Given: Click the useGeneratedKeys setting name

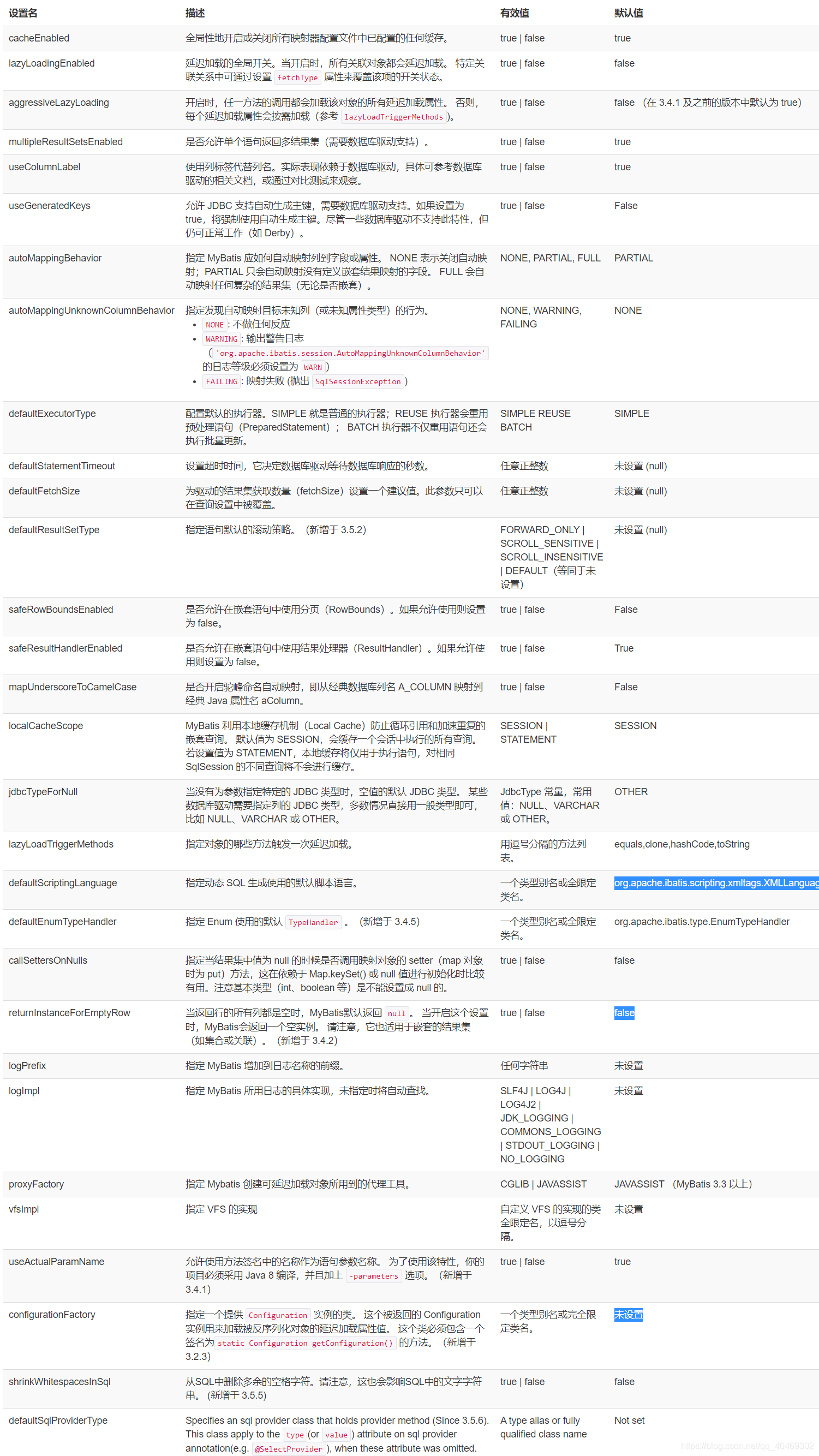Looking at the screenshot, I should (50, 206).
